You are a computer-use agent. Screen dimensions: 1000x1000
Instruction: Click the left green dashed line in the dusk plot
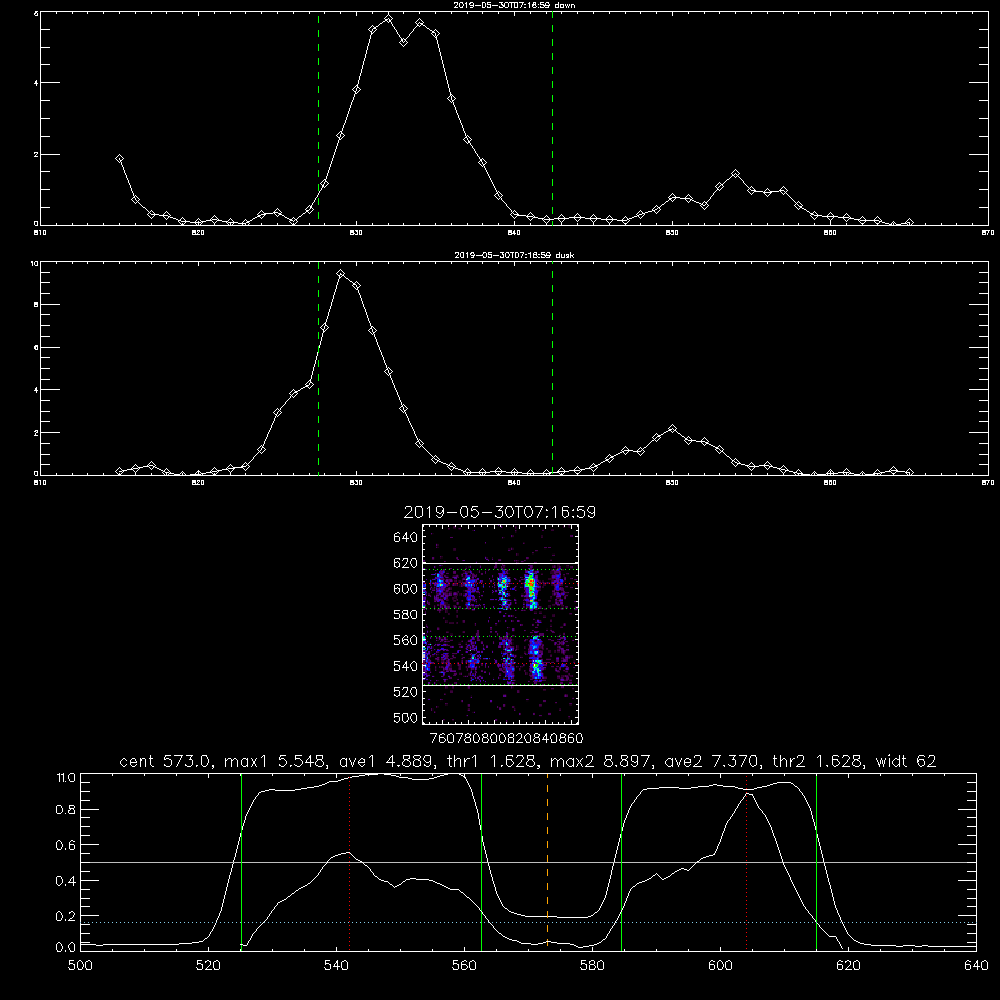[318, 369]
